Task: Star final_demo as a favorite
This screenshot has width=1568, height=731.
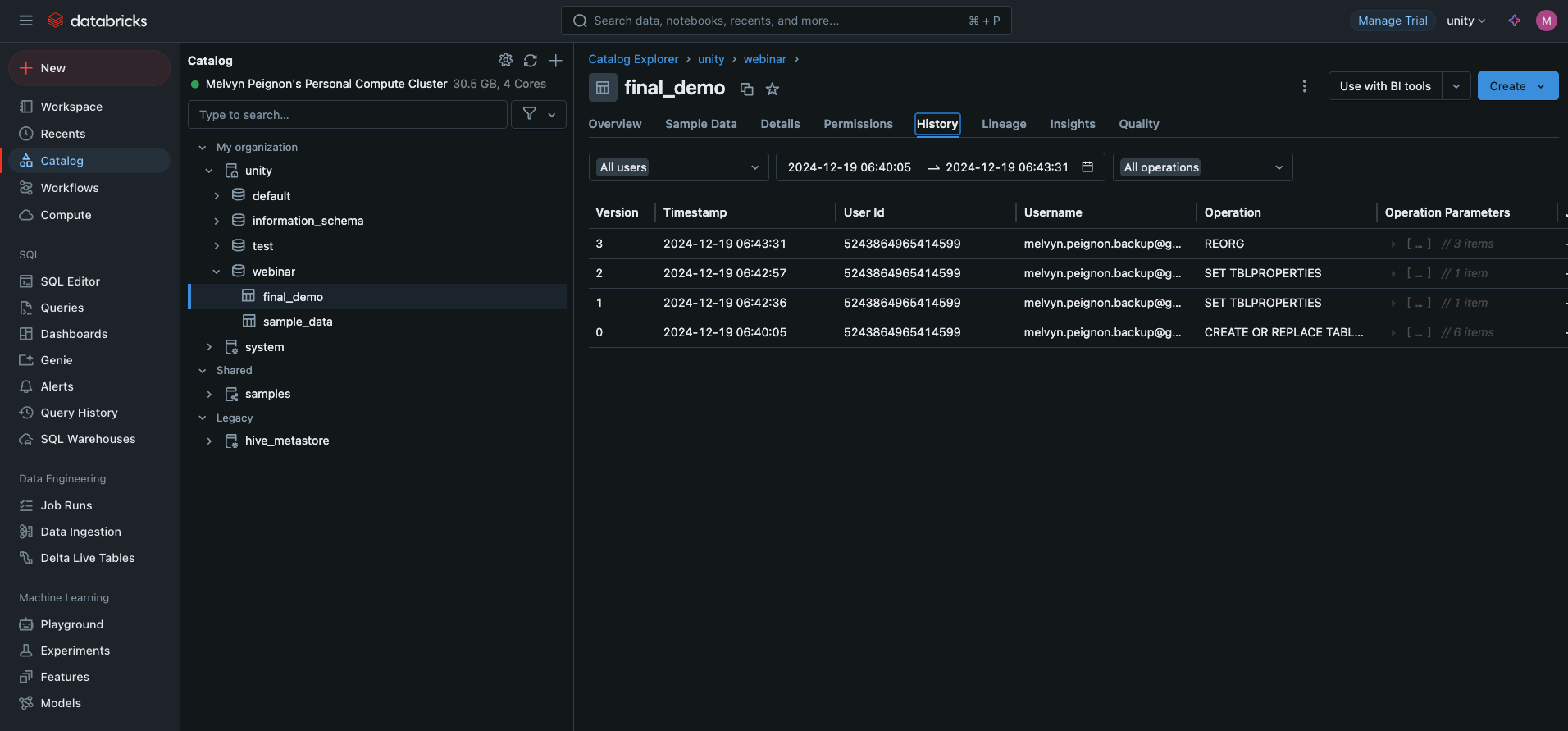Action: (x=772, y=89)
